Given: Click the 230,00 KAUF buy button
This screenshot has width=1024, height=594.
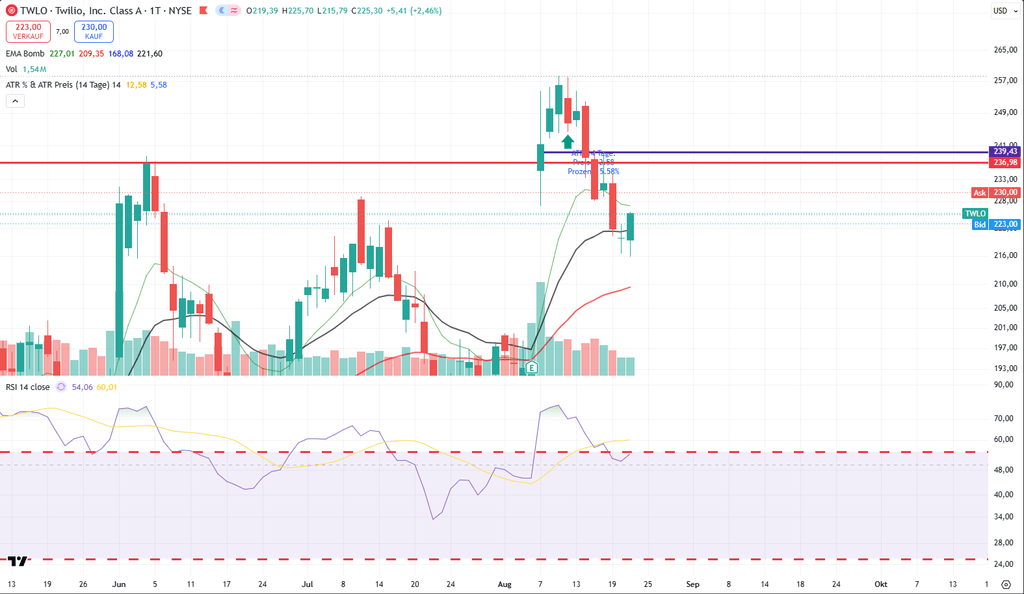Looking at the screenshot, I should tap(94, 31).
